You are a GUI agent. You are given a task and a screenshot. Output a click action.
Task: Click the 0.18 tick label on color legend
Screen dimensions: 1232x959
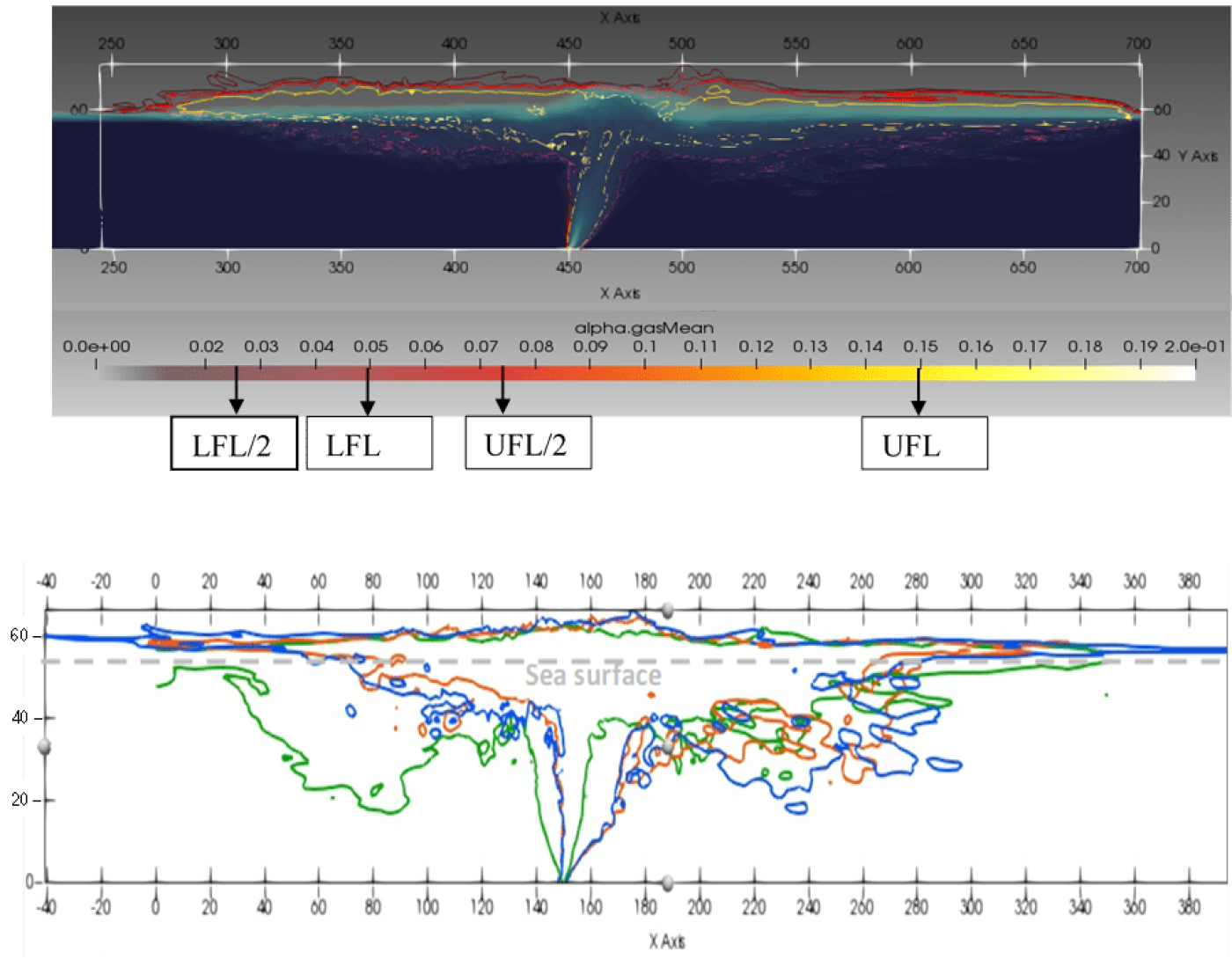pyautogui.click(x=1085, y=347)
